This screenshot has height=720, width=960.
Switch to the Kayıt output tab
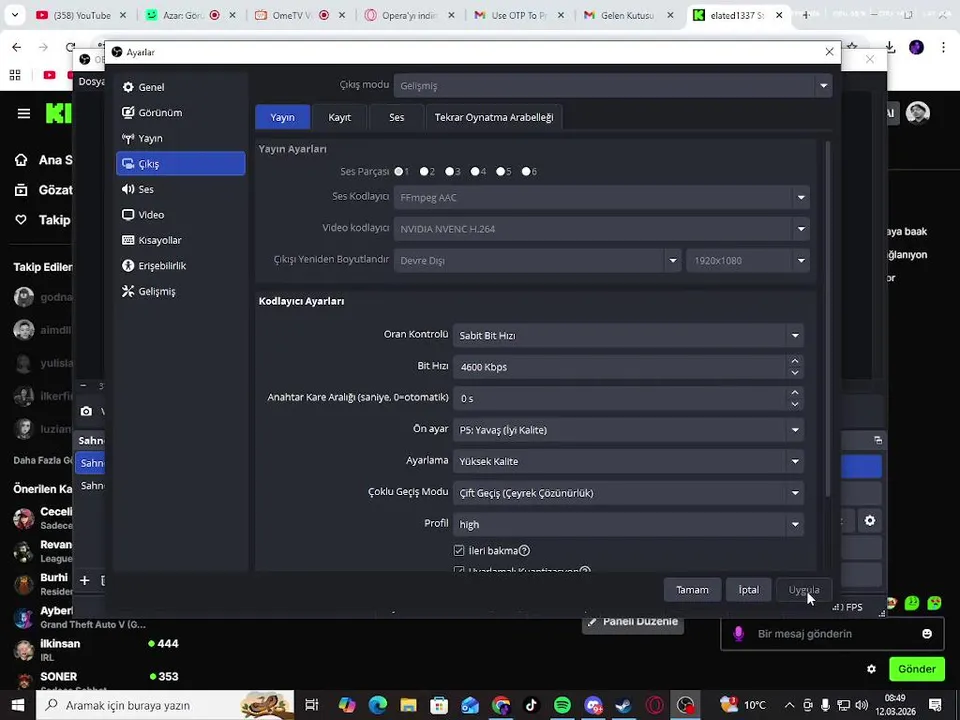pyautogui.click(x=339, y=117)
